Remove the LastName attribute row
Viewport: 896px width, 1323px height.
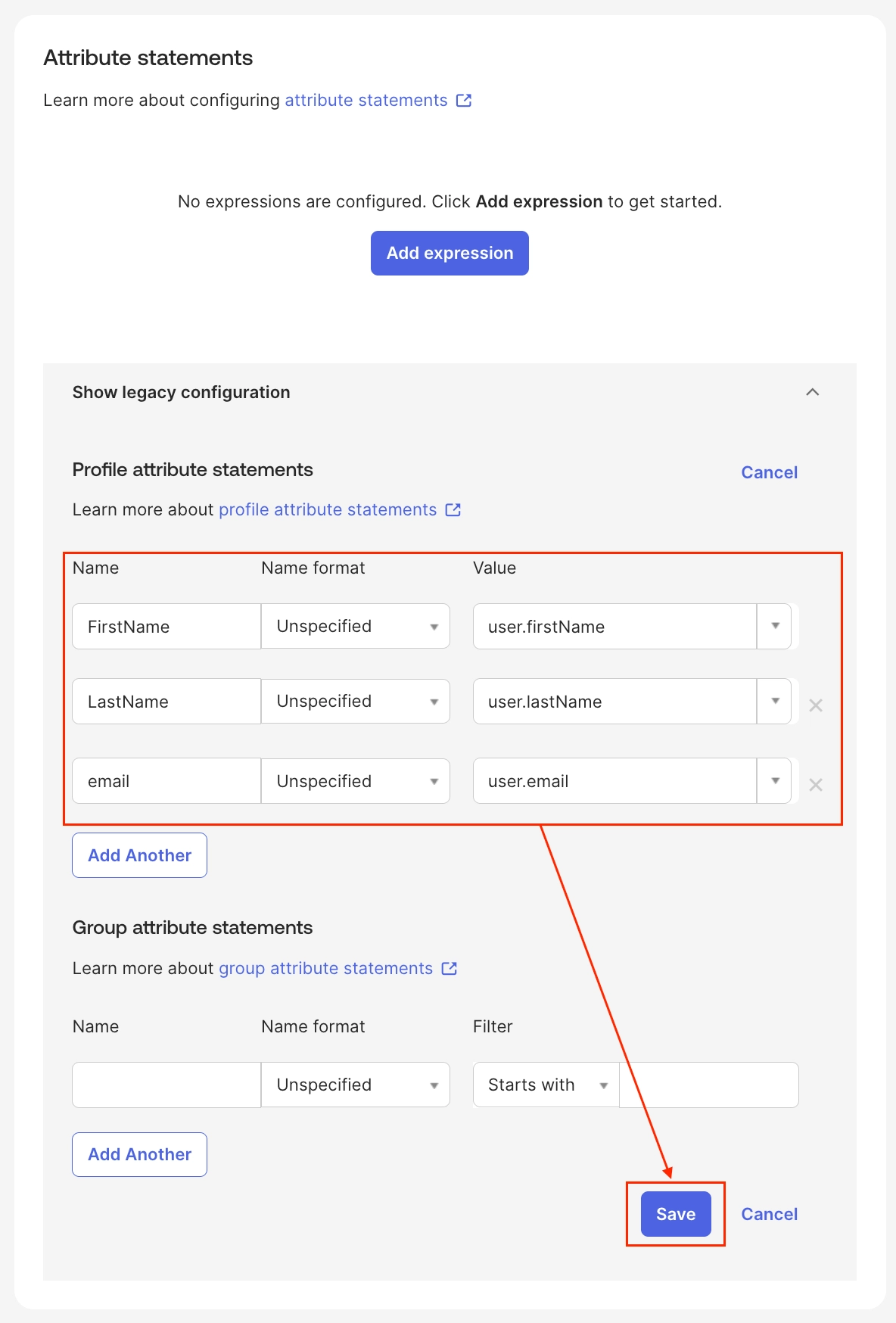point(816,705)
